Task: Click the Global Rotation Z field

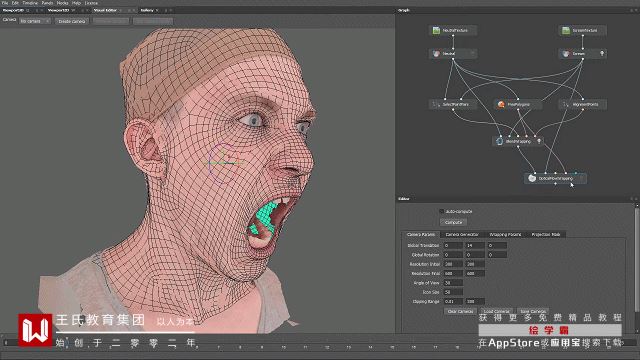Action: (x=497, y=255)
